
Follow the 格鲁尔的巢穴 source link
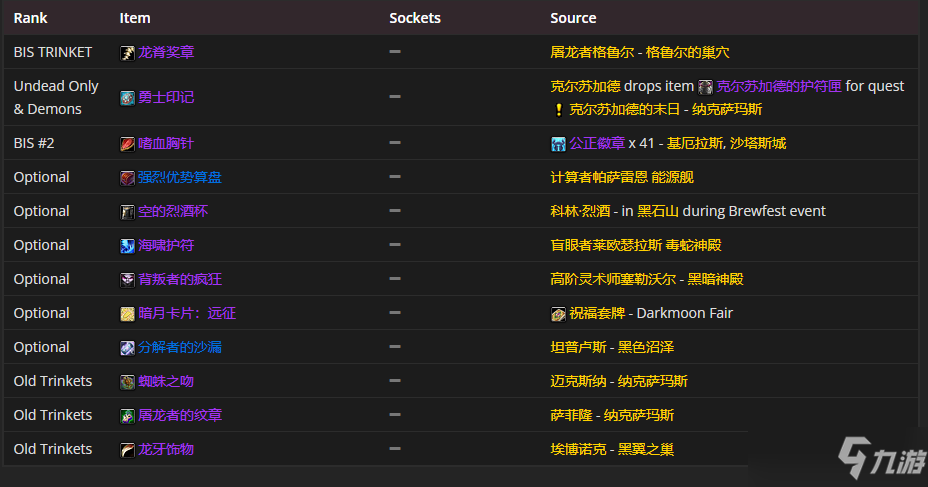[x=688, y=52]
